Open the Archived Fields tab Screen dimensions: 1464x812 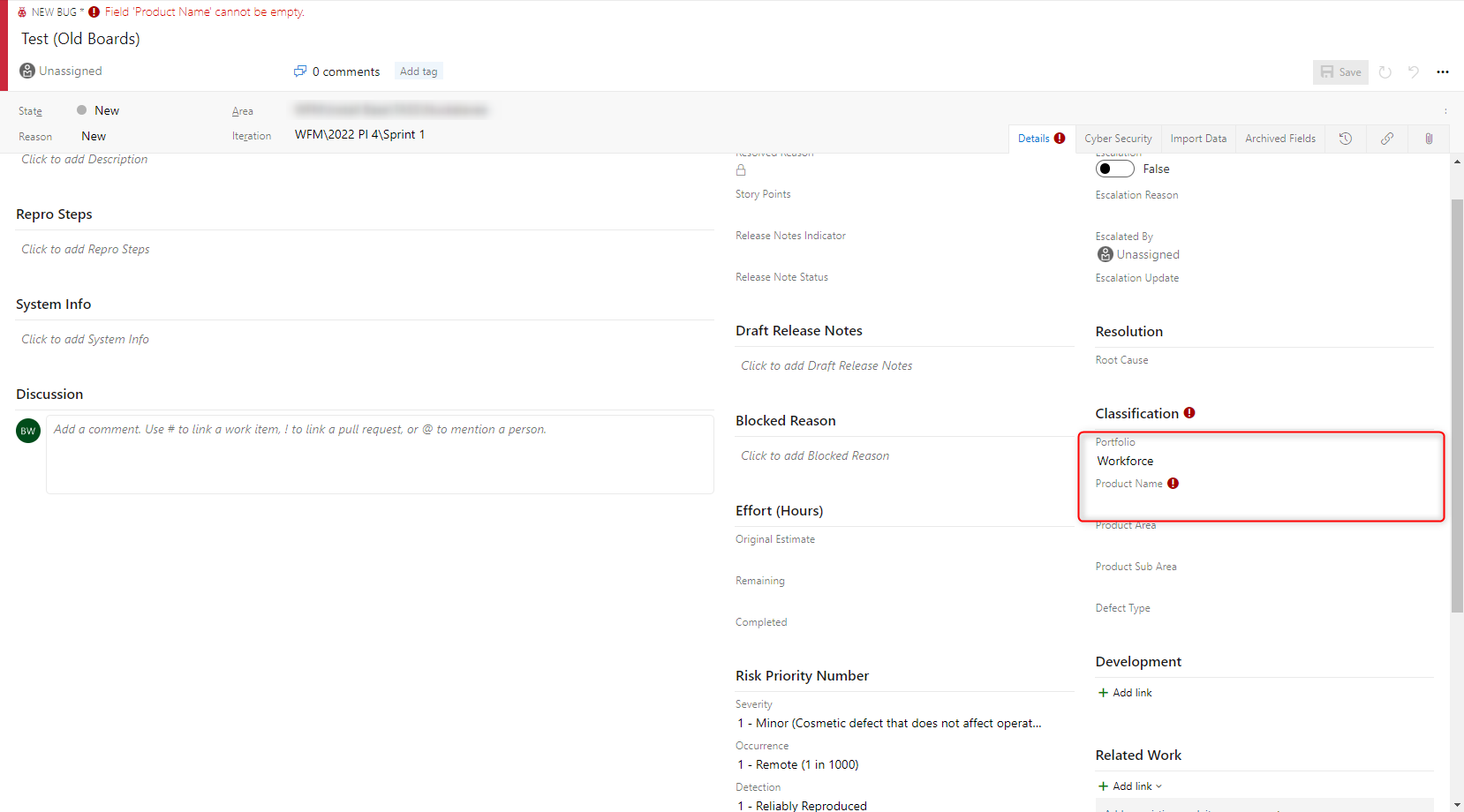1279,139
